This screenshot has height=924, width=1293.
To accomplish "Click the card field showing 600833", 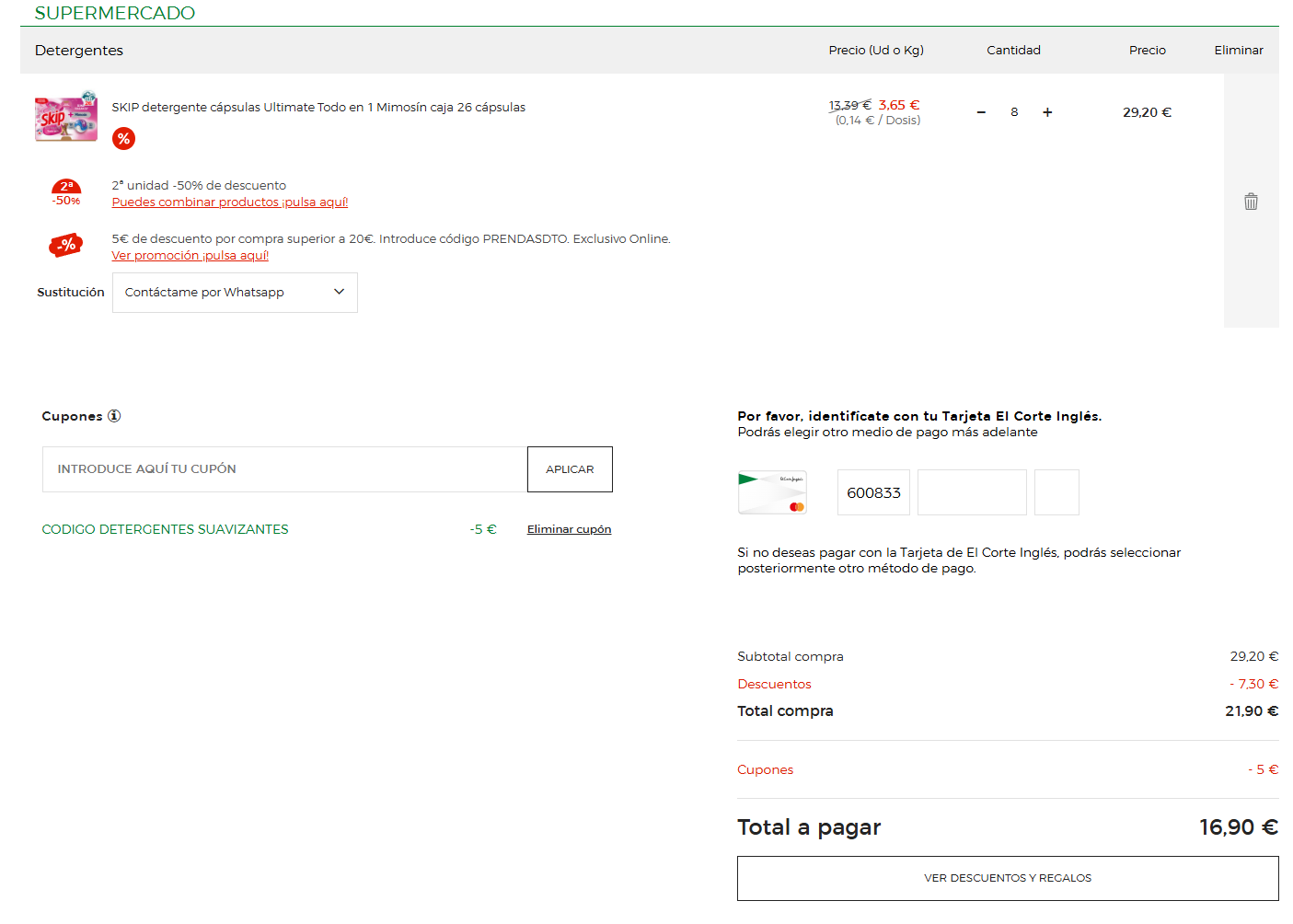I will [873, 492].
